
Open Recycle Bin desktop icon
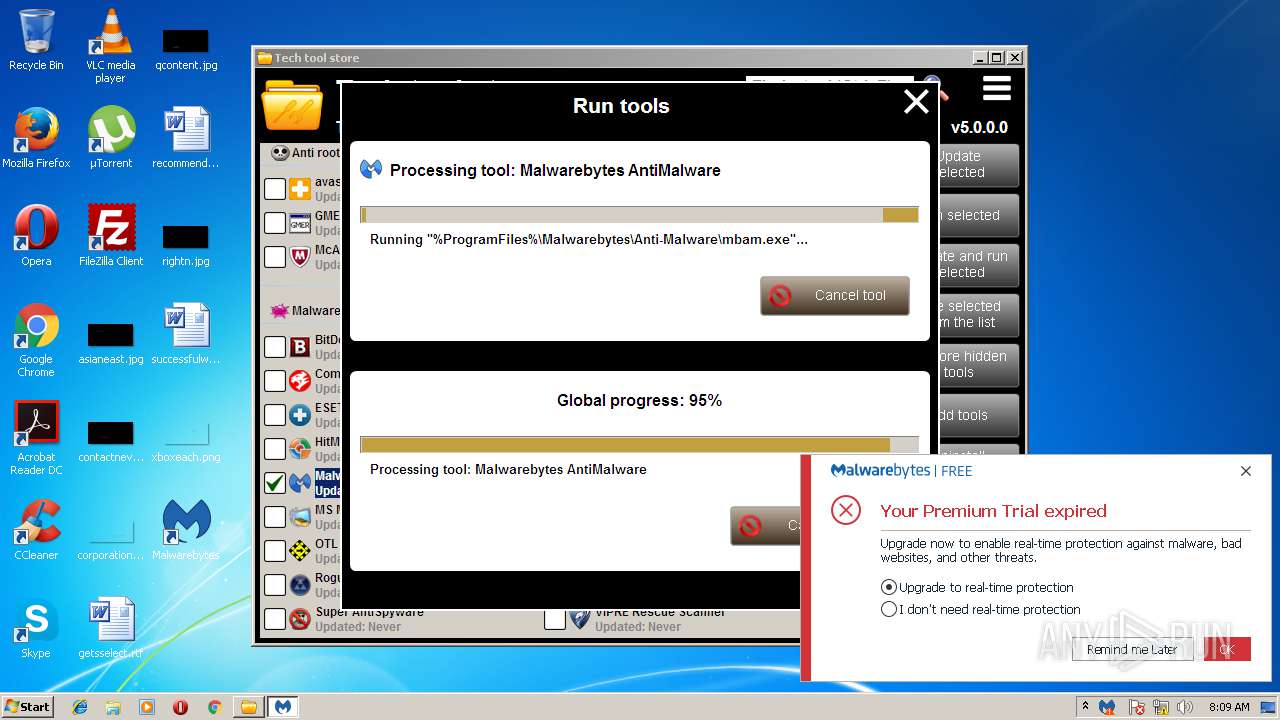click(36, 40)
